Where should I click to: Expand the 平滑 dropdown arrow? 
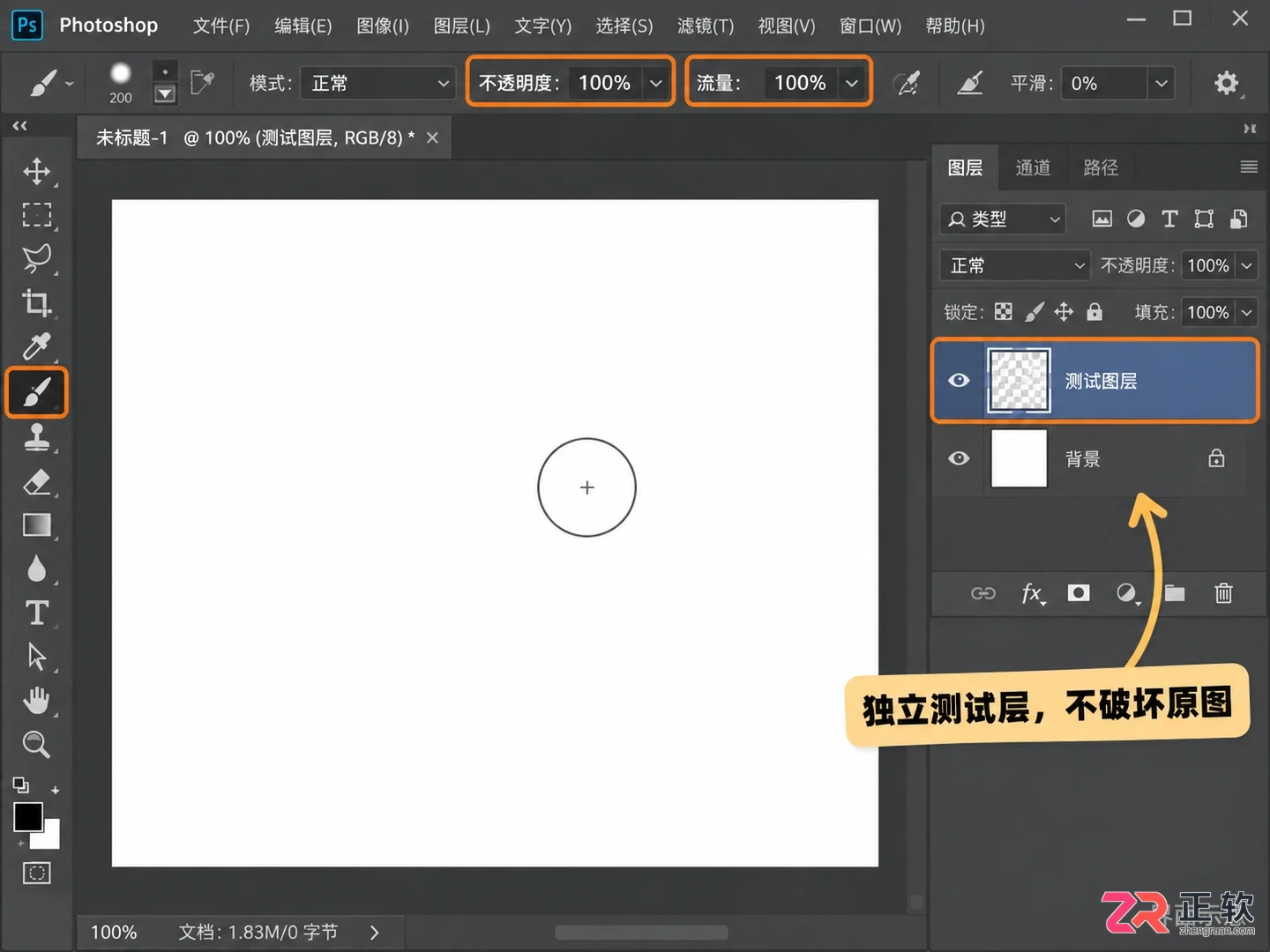click(x=1162, y=83)
